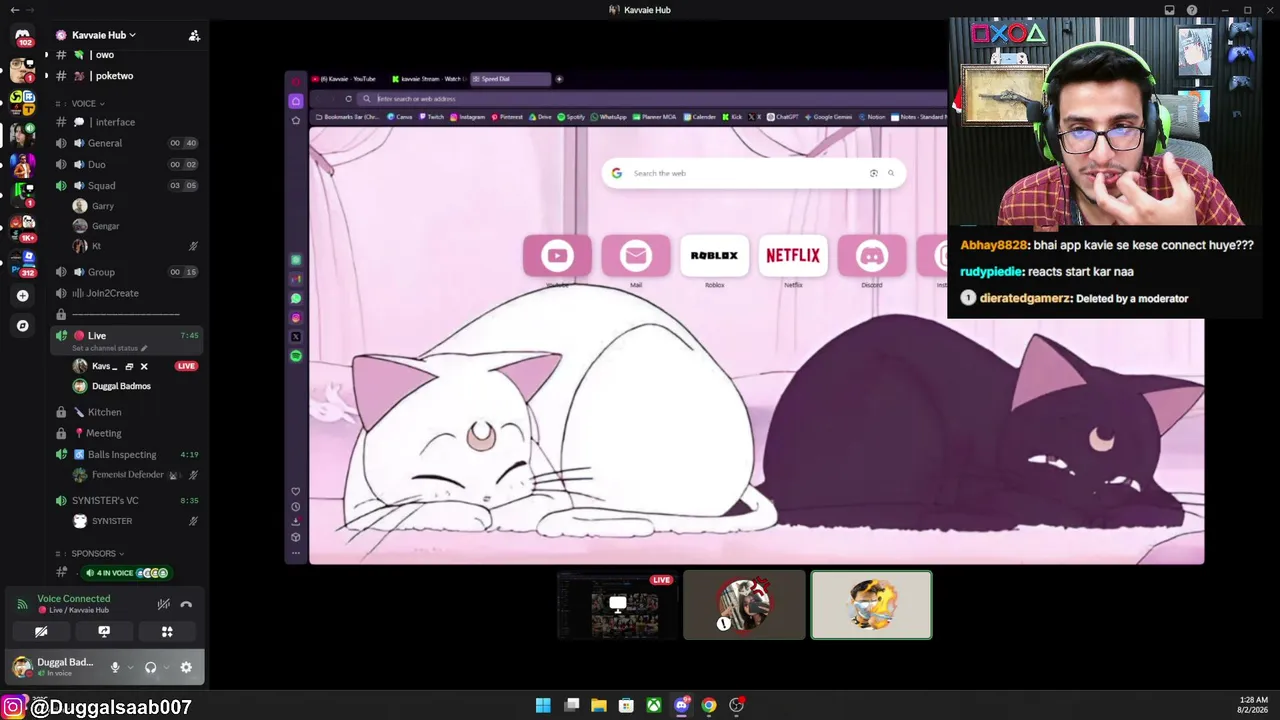Join the General voice channel

[128, 143]
